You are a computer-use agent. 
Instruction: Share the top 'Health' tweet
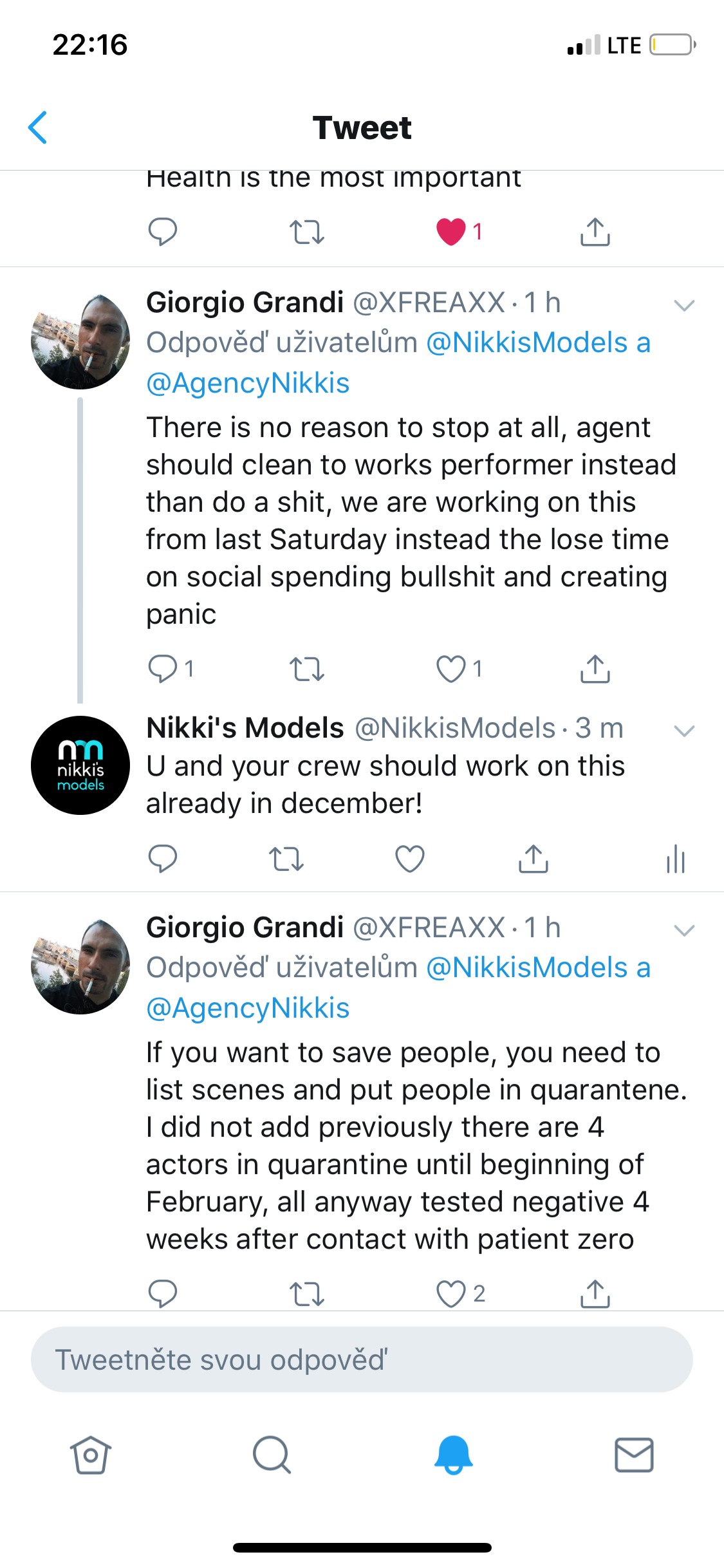pyautogui.click(x=595, y=232)
